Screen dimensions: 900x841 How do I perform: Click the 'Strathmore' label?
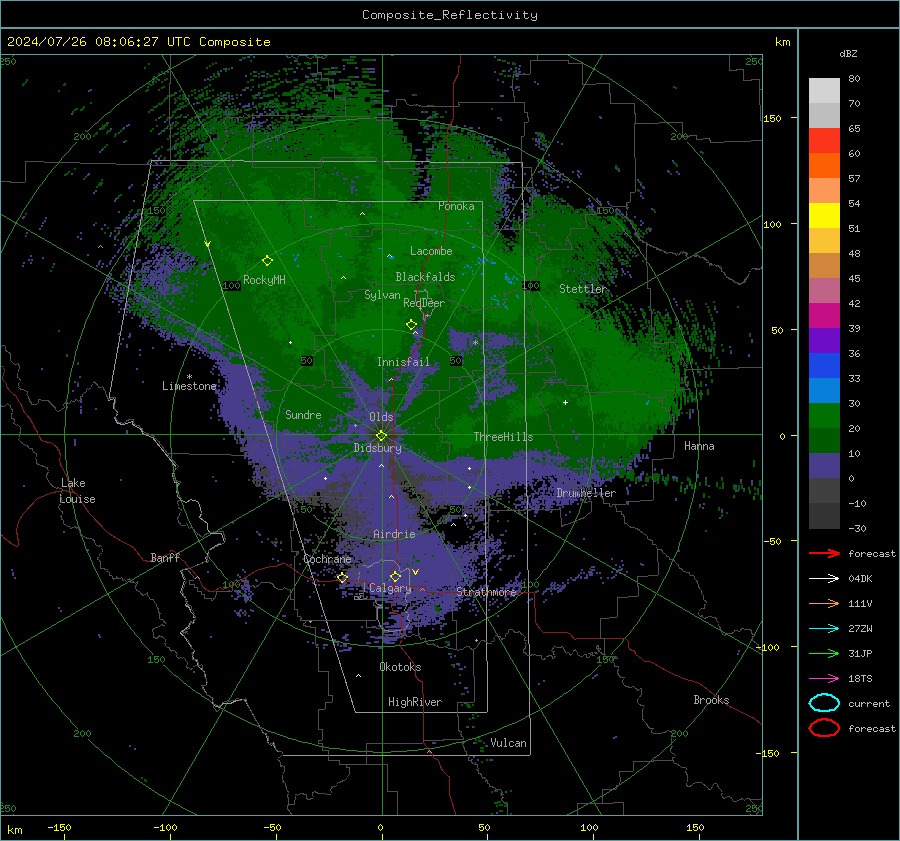click(x=487, y=592)
